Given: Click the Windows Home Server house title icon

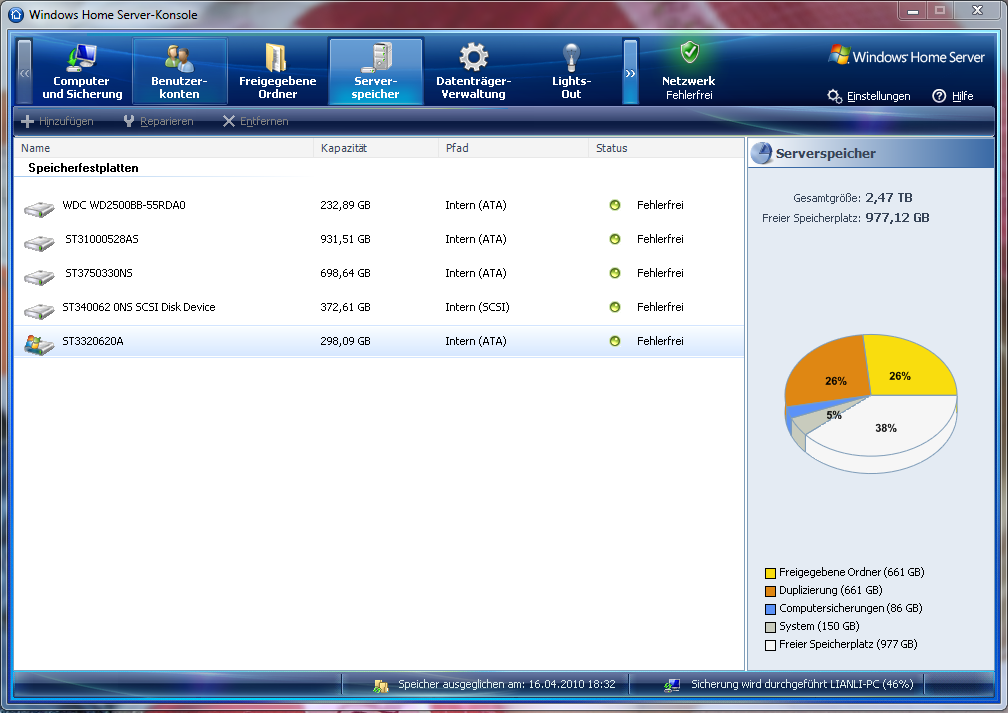Looking at the screenshot, I should (16, 14).
